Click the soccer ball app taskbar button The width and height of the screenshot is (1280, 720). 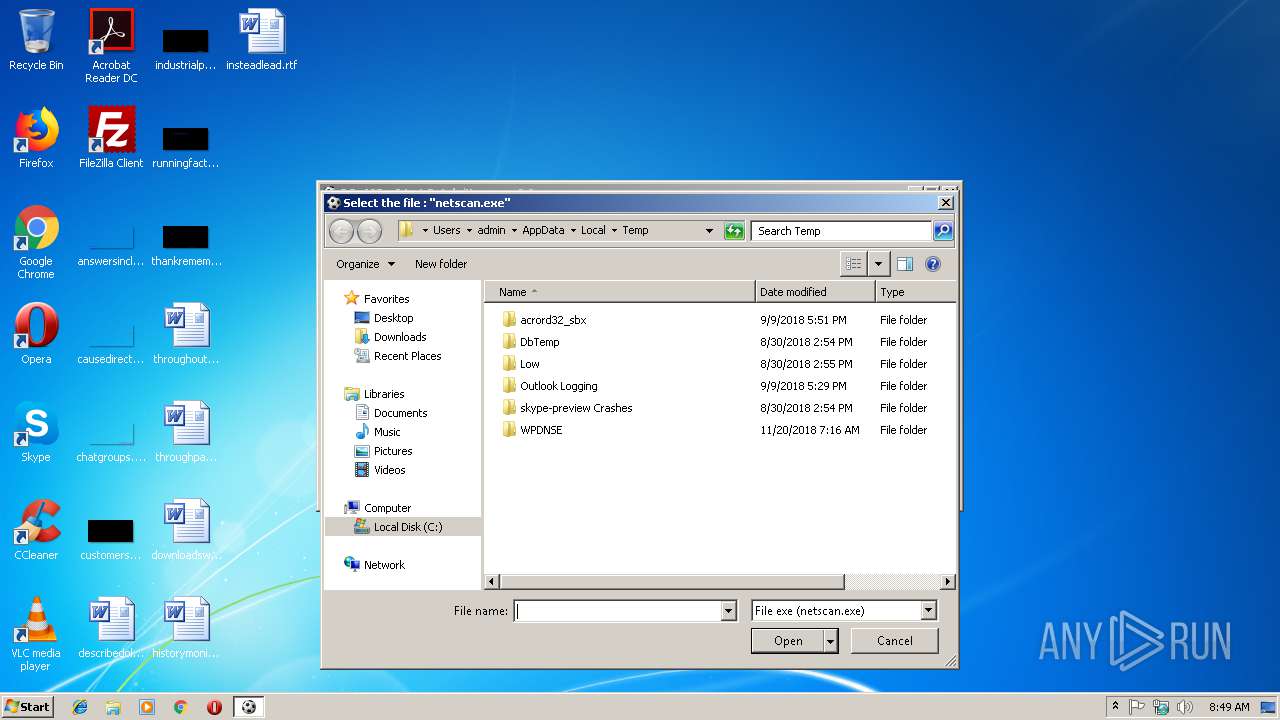[249, 707]
